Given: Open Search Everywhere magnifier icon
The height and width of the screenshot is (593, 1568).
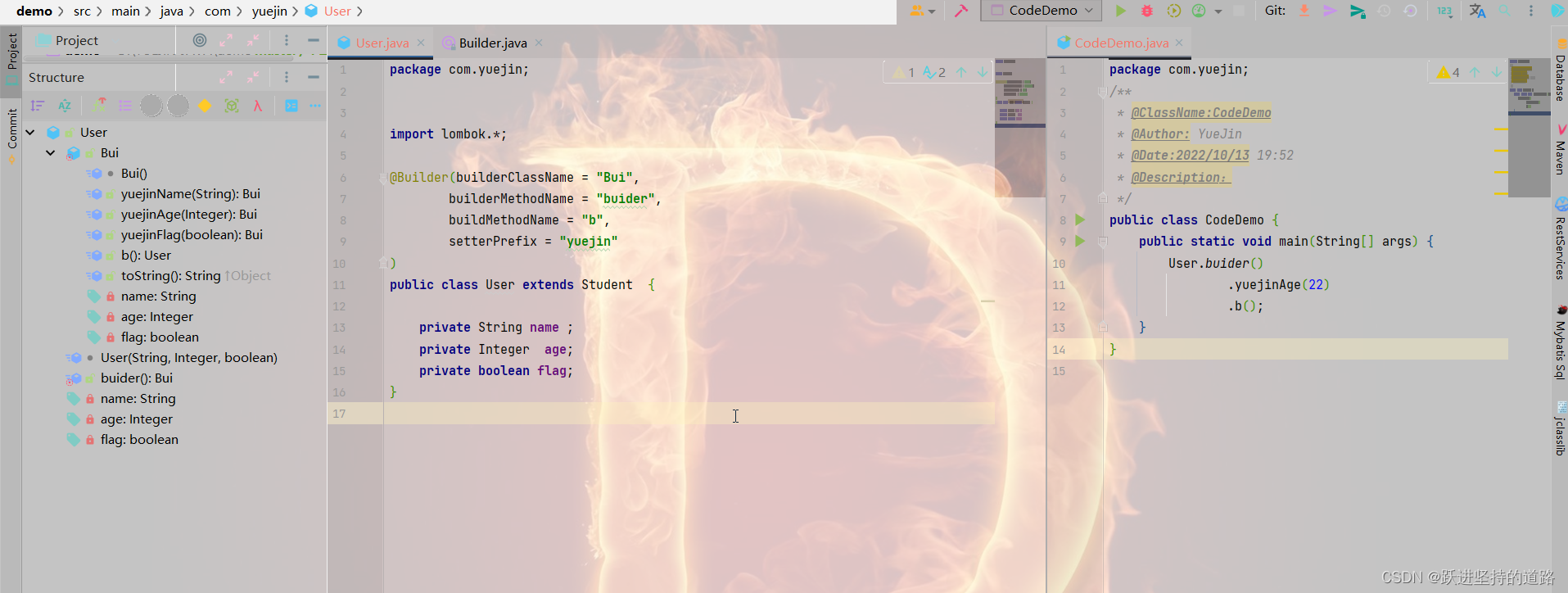Looking at the screenshot, I should [x=1505, y=11].
